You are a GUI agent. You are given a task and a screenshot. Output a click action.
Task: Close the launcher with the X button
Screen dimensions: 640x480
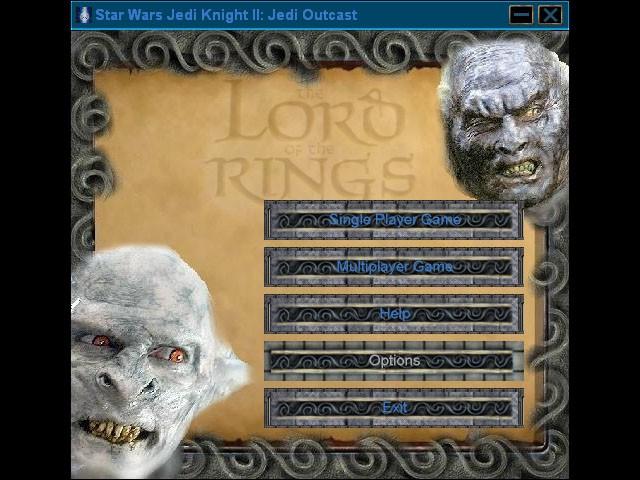(x=550, y=15)
